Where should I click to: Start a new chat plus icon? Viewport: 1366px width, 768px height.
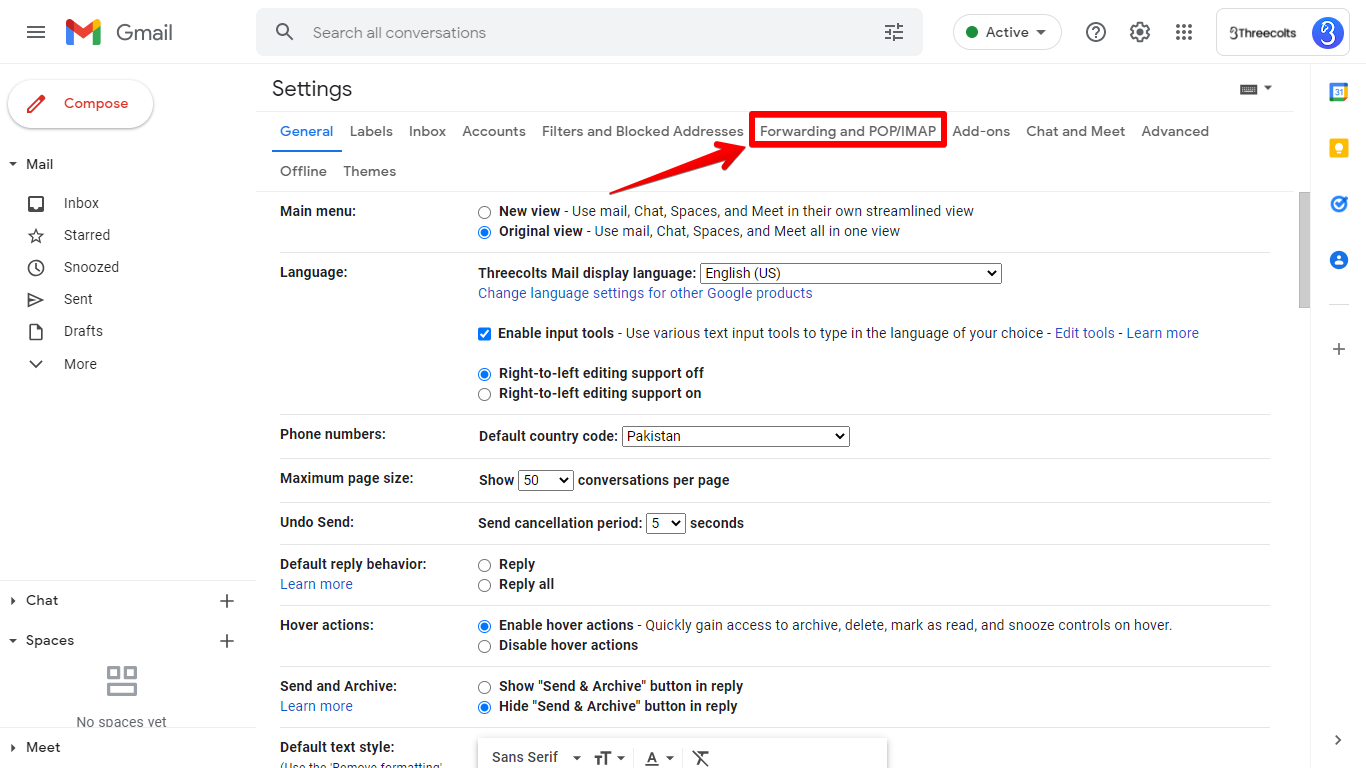point(227,601)
